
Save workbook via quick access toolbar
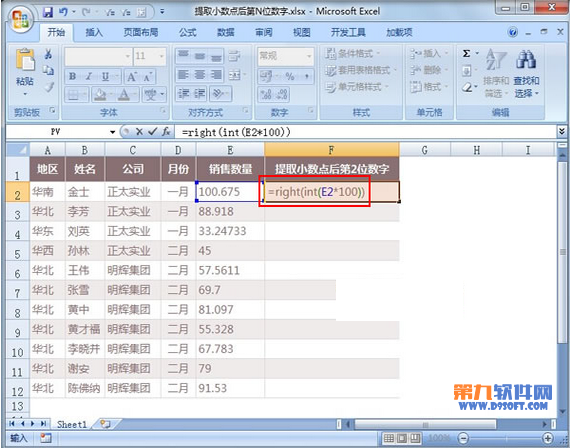coord(48,12)
